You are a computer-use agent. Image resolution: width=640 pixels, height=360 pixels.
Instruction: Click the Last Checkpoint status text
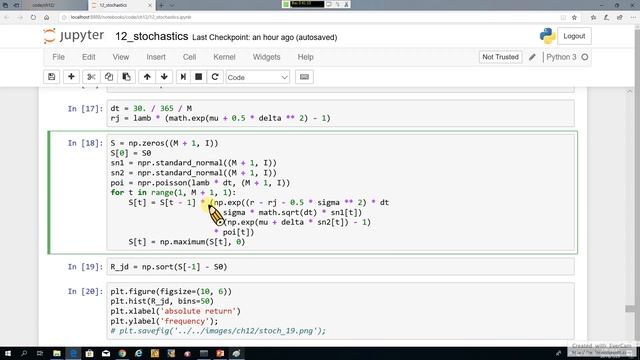(264, 37)
